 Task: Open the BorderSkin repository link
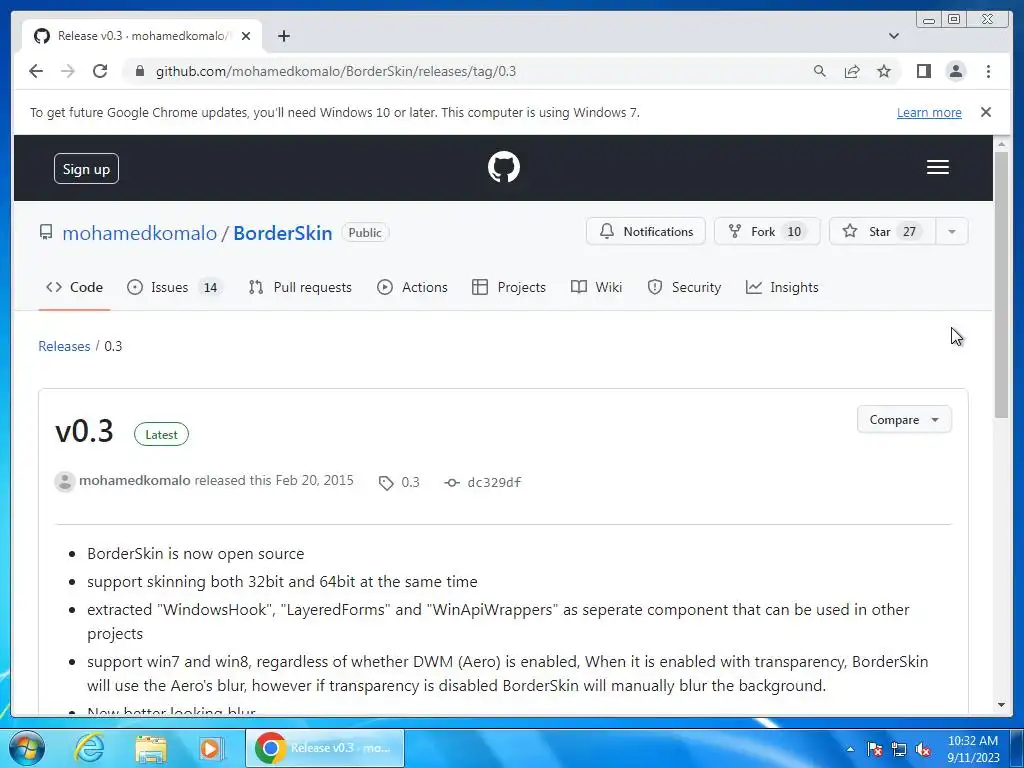tap(283, 232)
